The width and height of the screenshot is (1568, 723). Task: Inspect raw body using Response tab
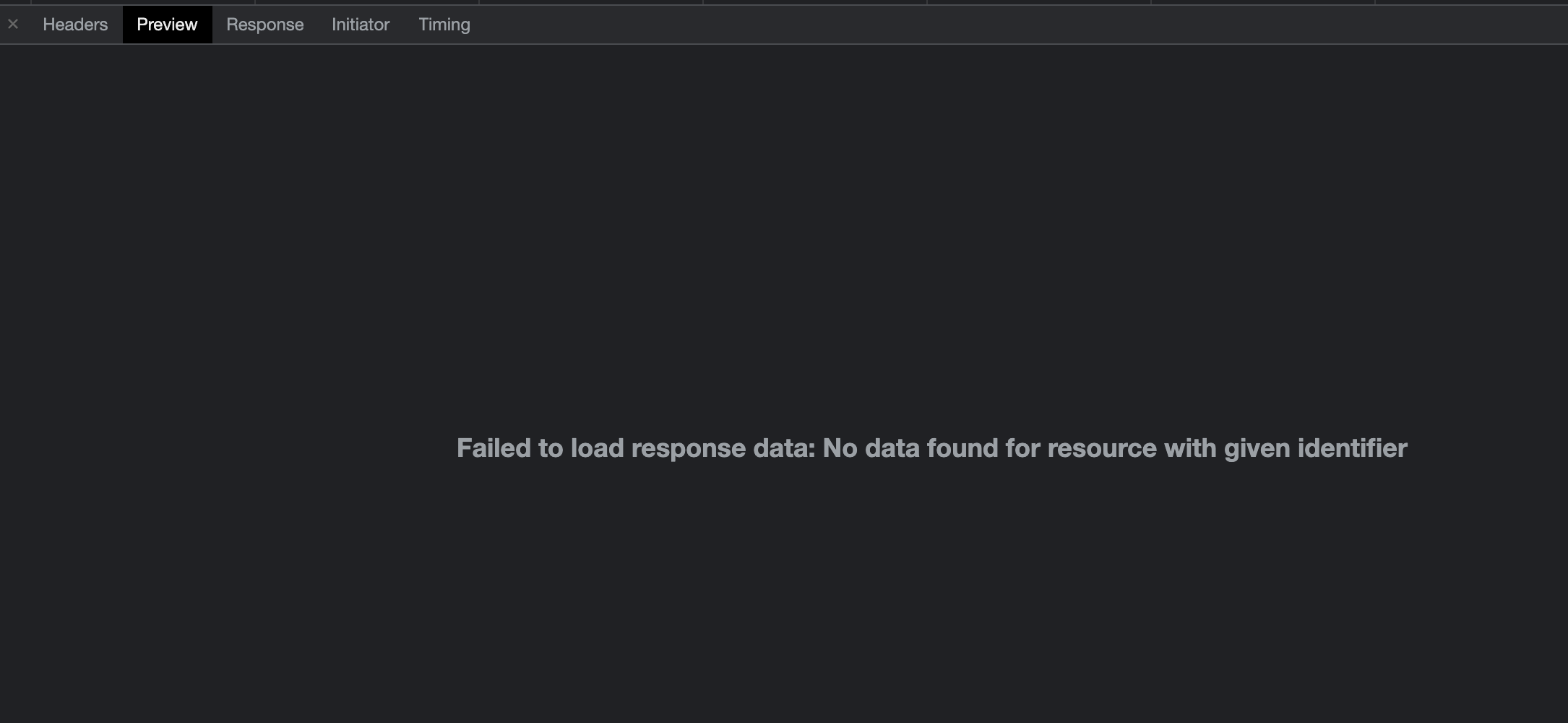coord(264,24)
